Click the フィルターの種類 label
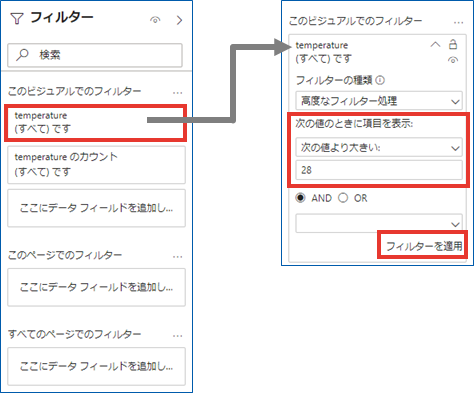This screenshot has height=393, width=474. pos(334,80)
